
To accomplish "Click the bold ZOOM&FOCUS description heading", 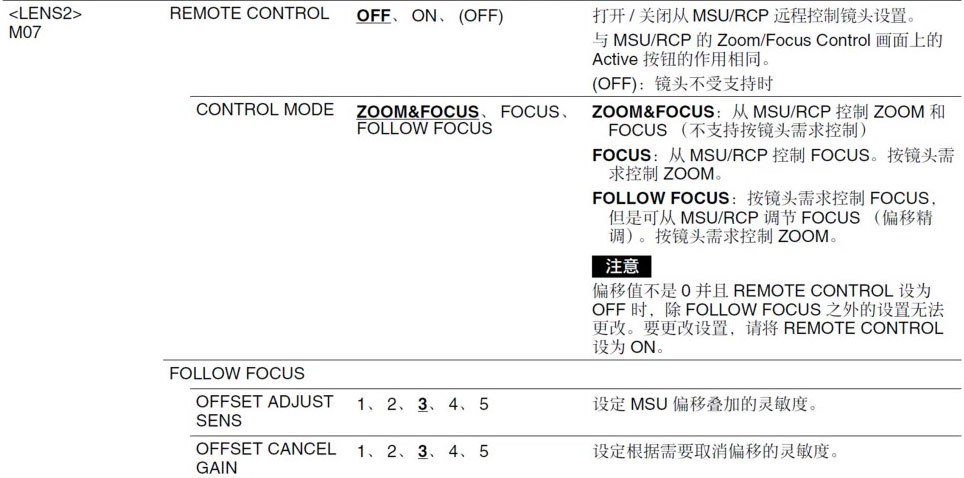I will click(x=653, y=112).
